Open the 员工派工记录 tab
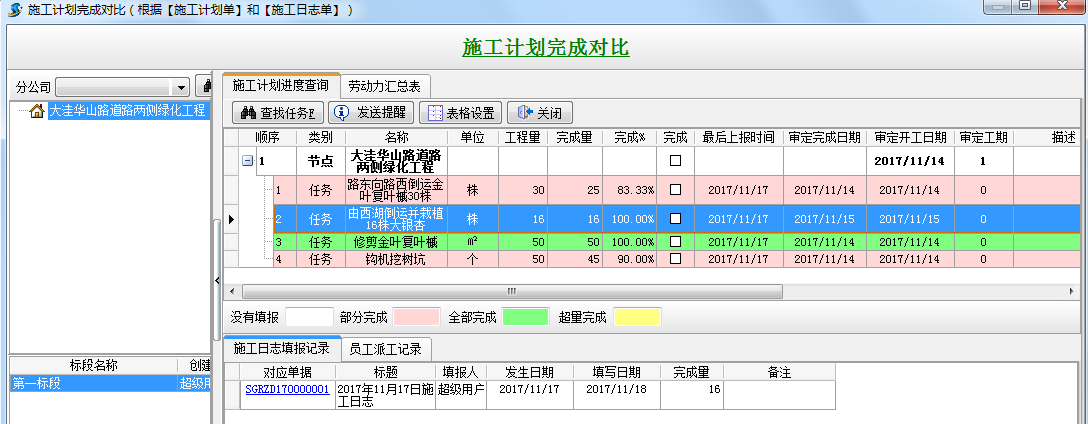1088x424 pixels. click(386, 349)
